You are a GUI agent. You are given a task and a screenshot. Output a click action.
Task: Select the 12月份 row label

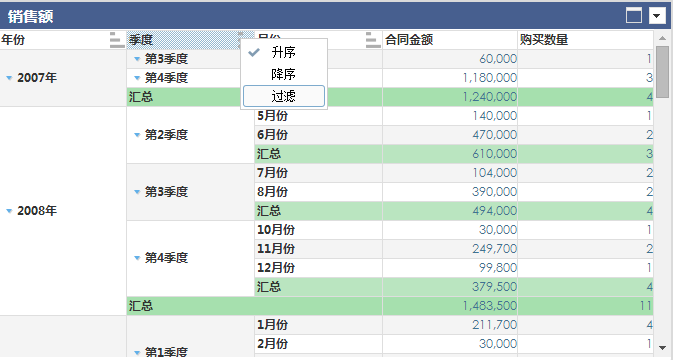pyautogui.click(x=276, y=268)
